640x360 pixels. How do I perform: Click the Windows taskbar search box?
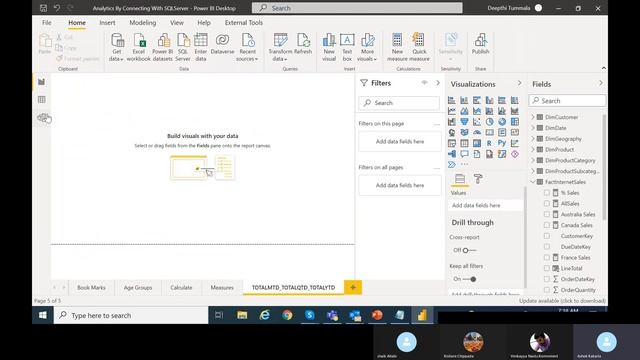pyautogui.click(x=131, y=315)
